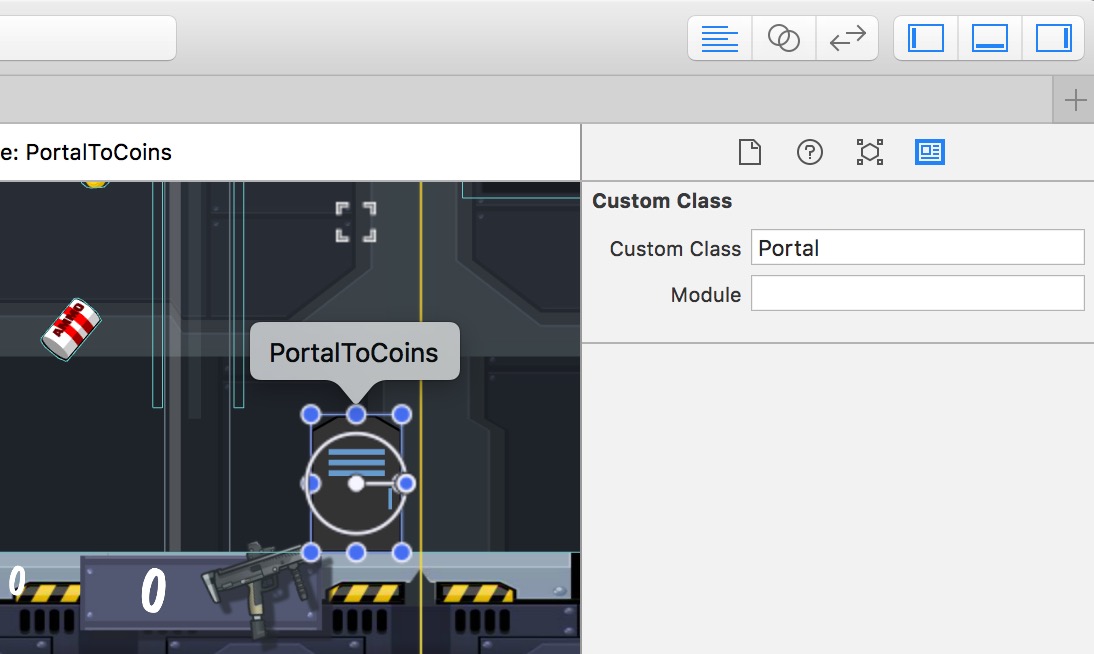Click the empty Module text field

click(x=917, y=293)
